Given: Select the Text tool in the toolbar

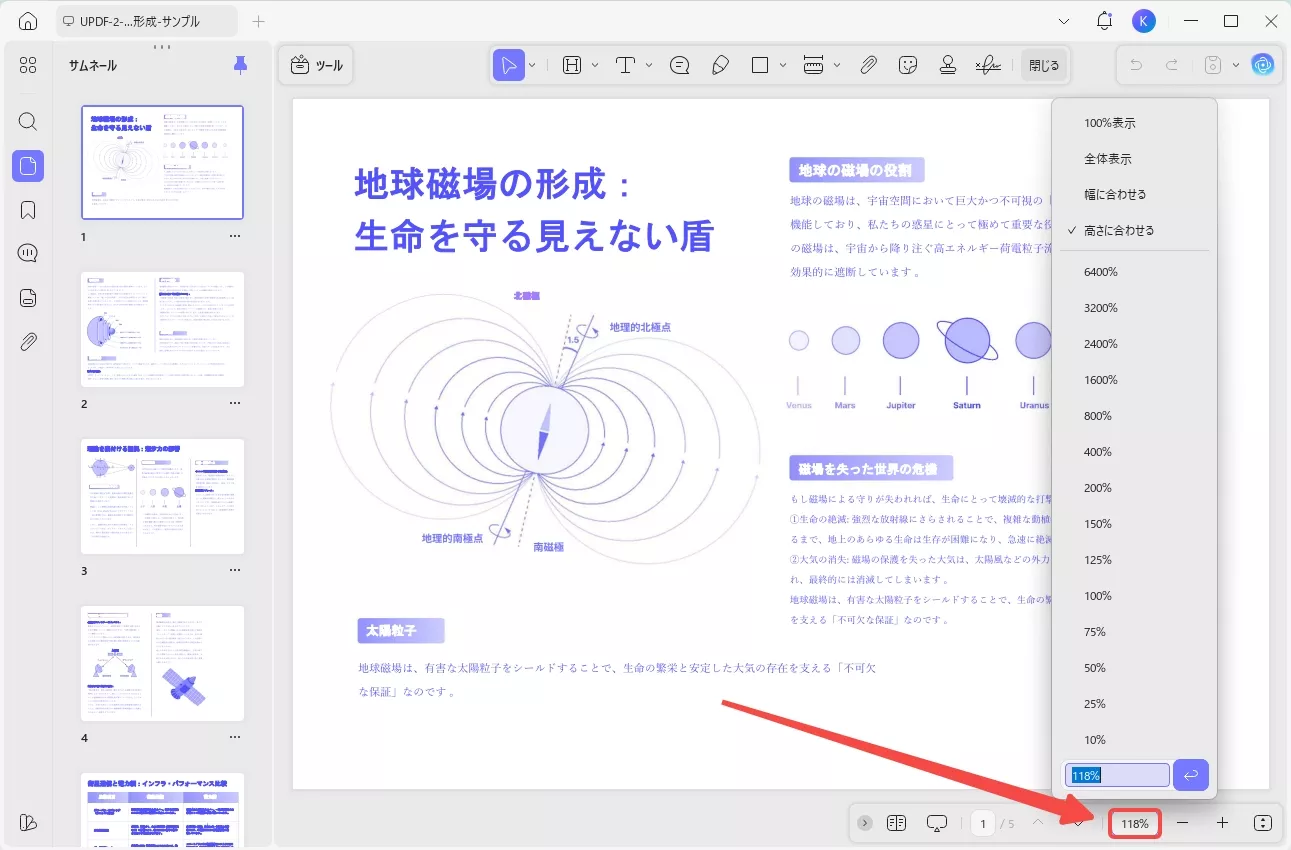Looking at the screenshot, I should point(626,64).
